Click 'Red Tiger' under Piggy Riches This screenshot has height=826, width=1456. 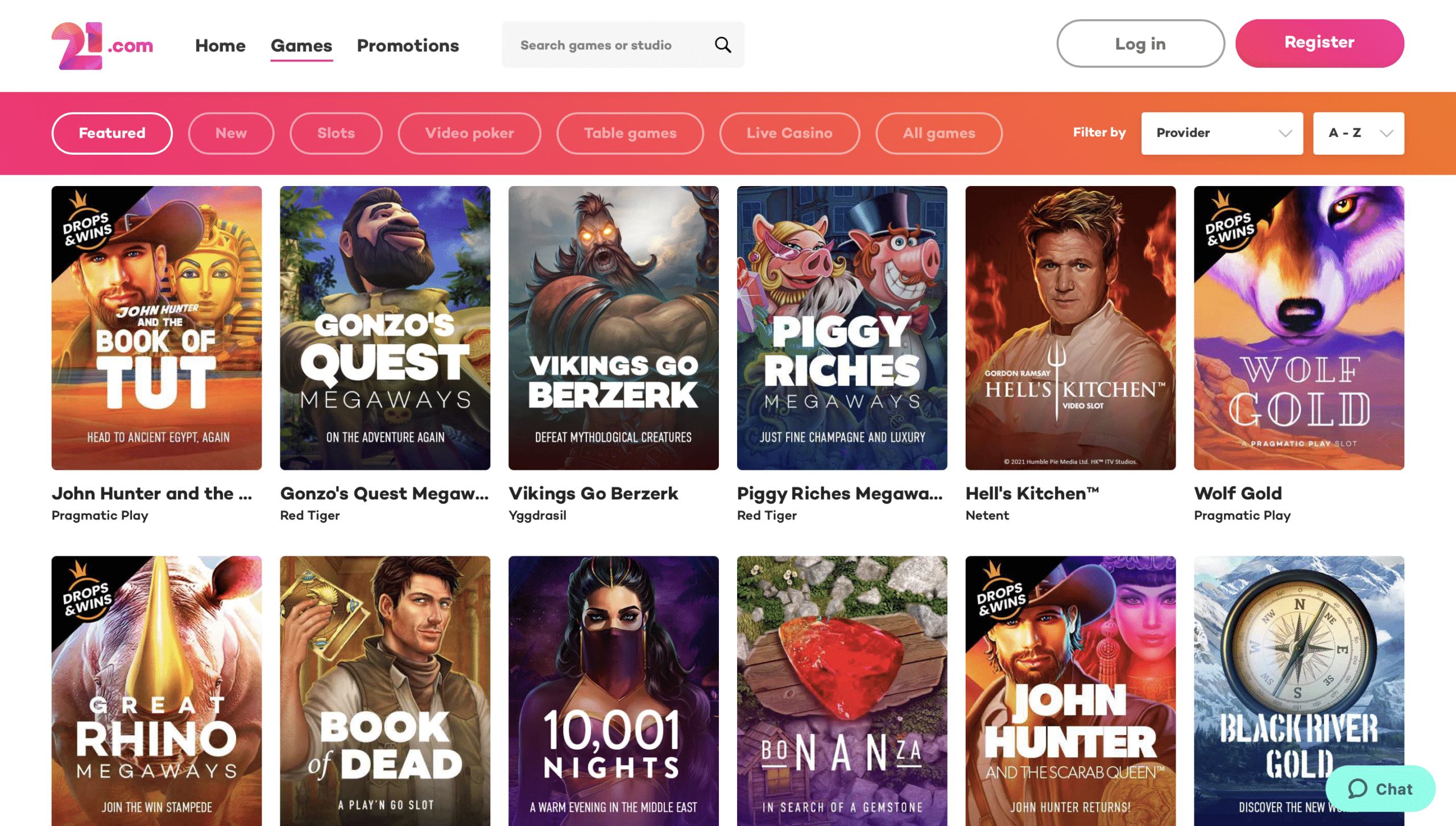[x=767, y=515]
